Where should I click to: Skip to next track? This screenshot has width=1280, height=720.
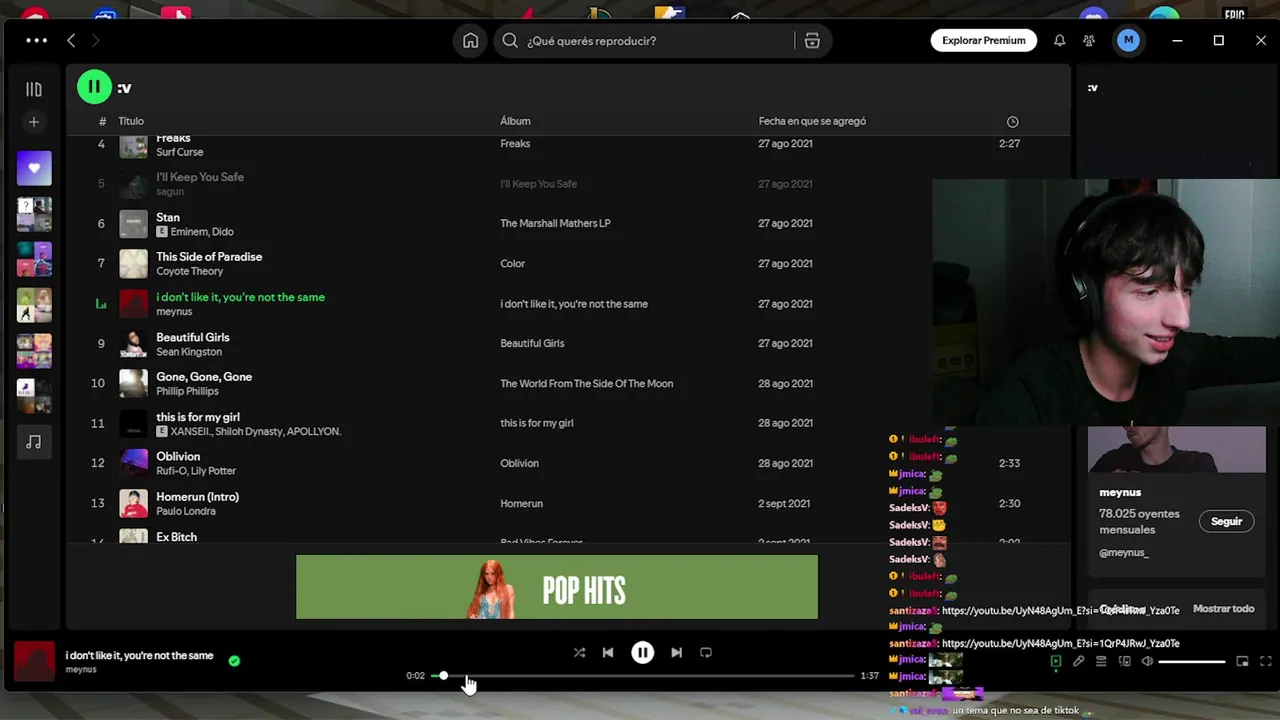pos(676,652)
